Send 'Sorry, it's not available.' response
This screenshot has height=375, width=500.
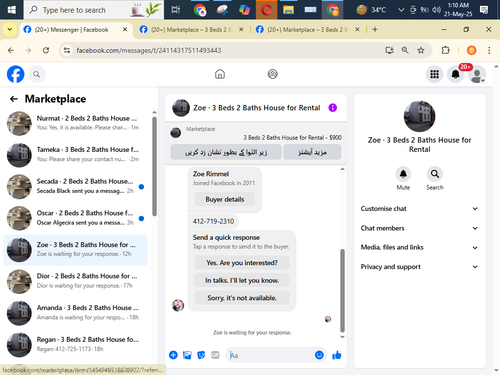tap(242, 298)
